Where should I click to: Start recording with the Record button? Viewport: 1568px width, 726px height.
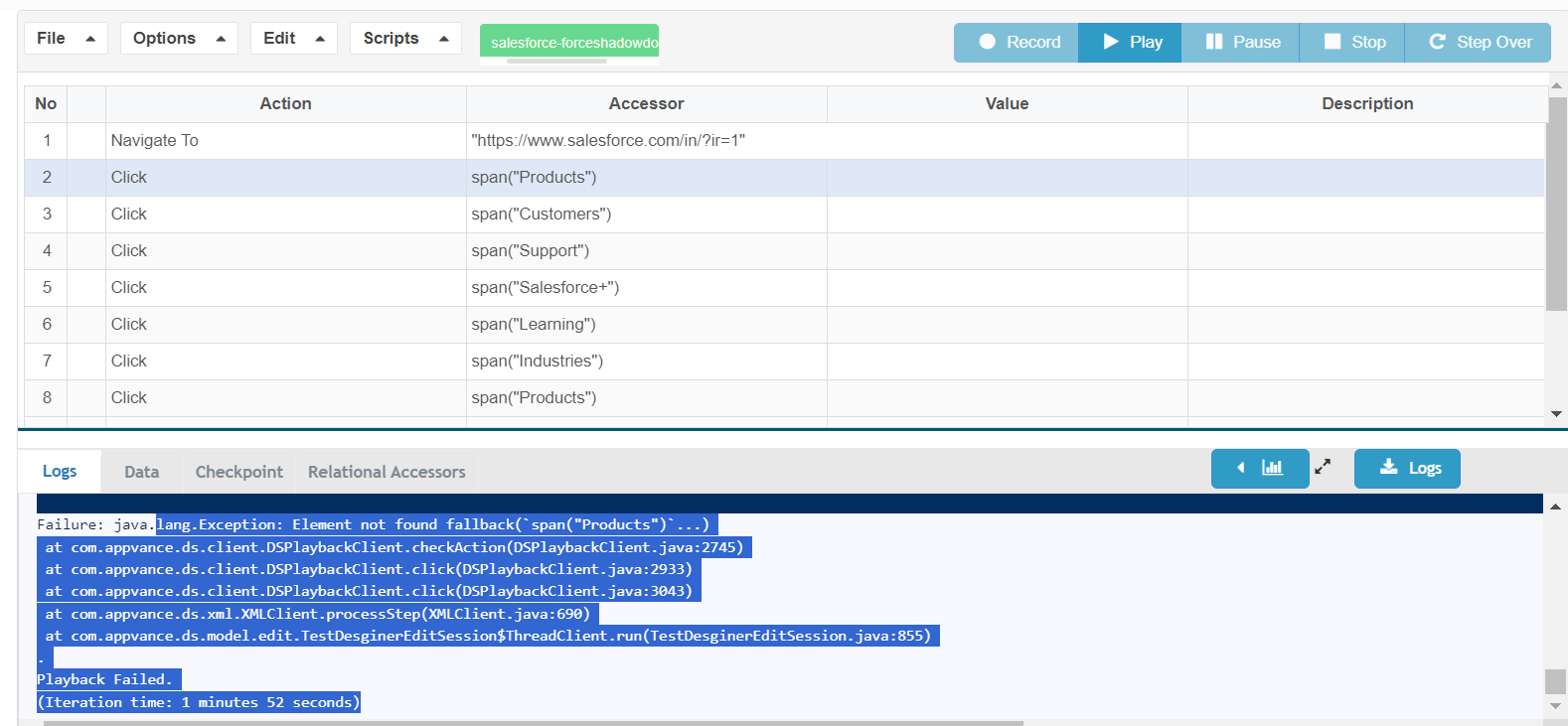(x=1017, y=42)
